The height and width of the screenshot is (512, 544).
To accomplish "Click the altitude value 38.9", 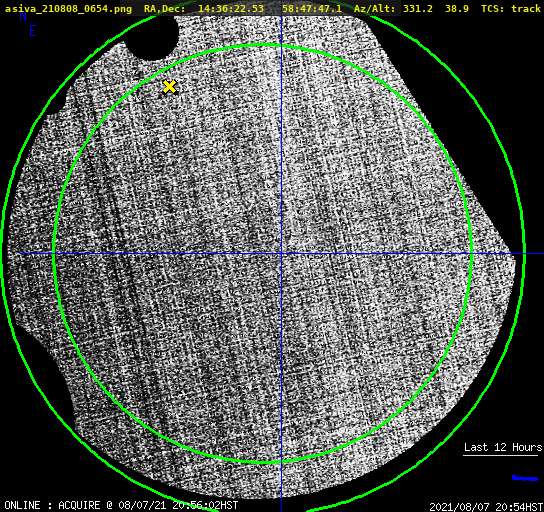I will pyautogui.click(x=457, y=8).
